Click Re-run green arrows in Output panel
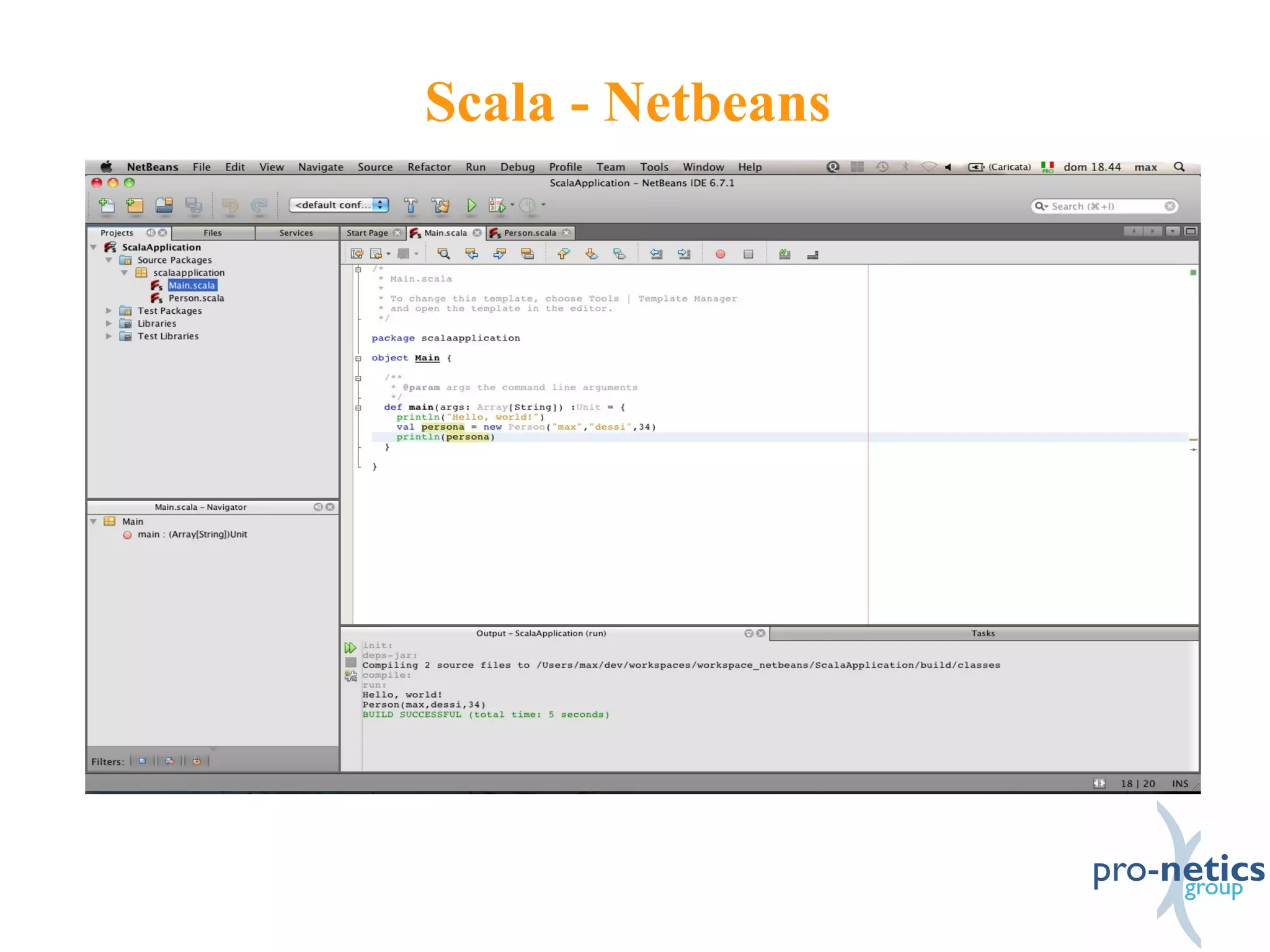This screenshot has width=1270, height=952. click(350, 647)
